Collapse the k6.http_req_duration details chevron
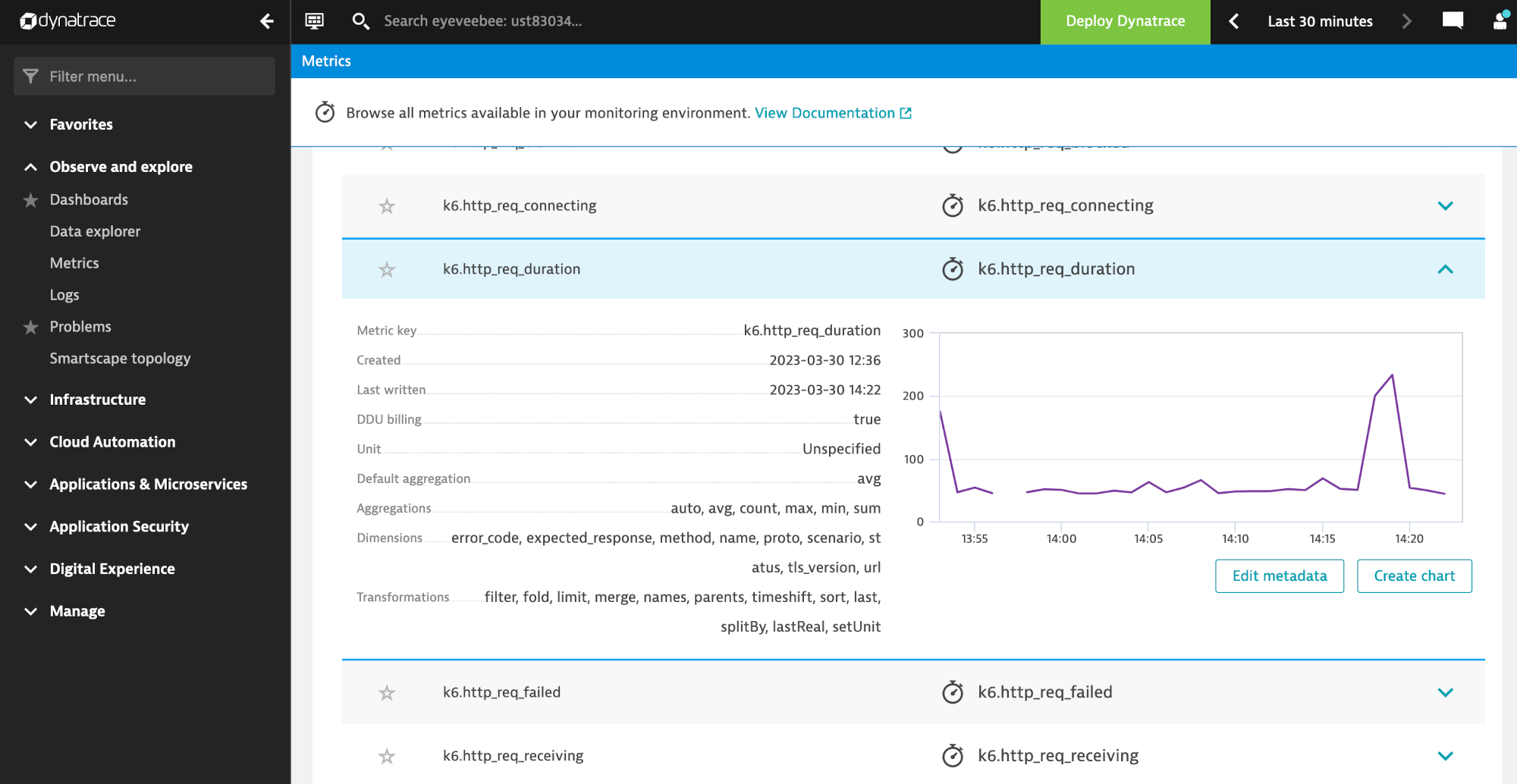Screen dimensions: 1517x784 click(1446, 269)
